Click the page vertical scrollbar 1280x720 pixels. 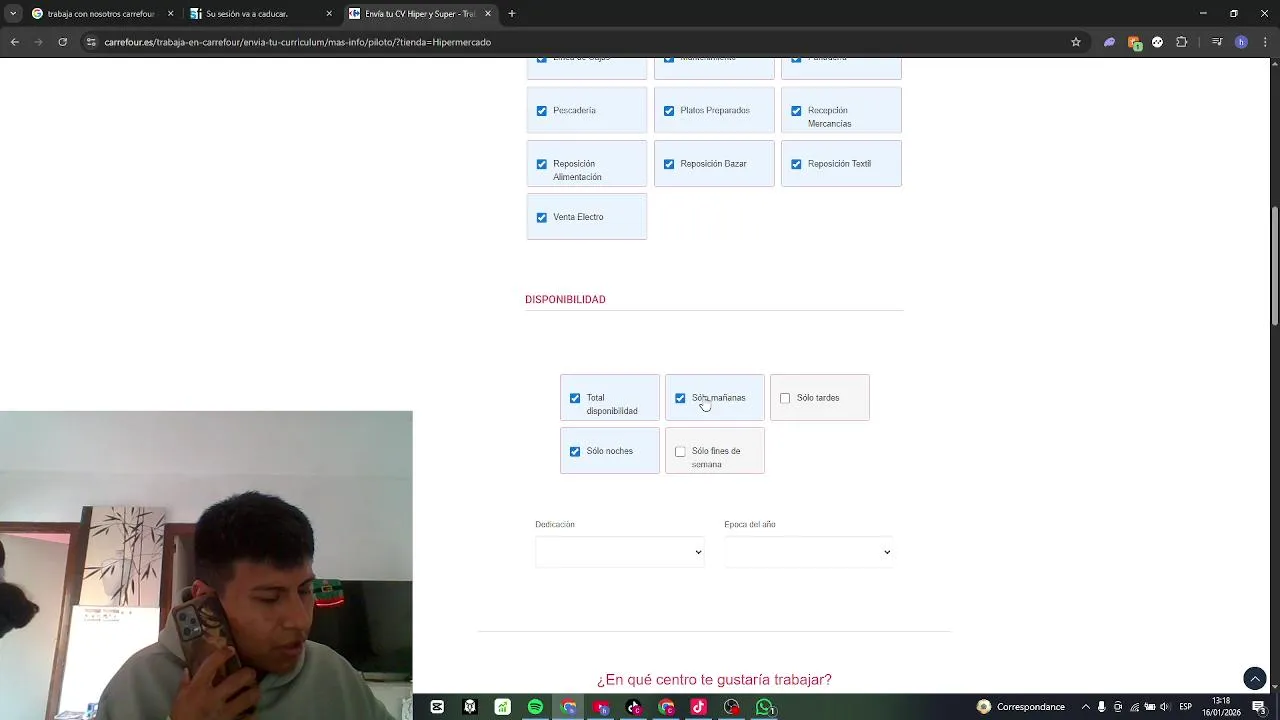(1274, 265)
